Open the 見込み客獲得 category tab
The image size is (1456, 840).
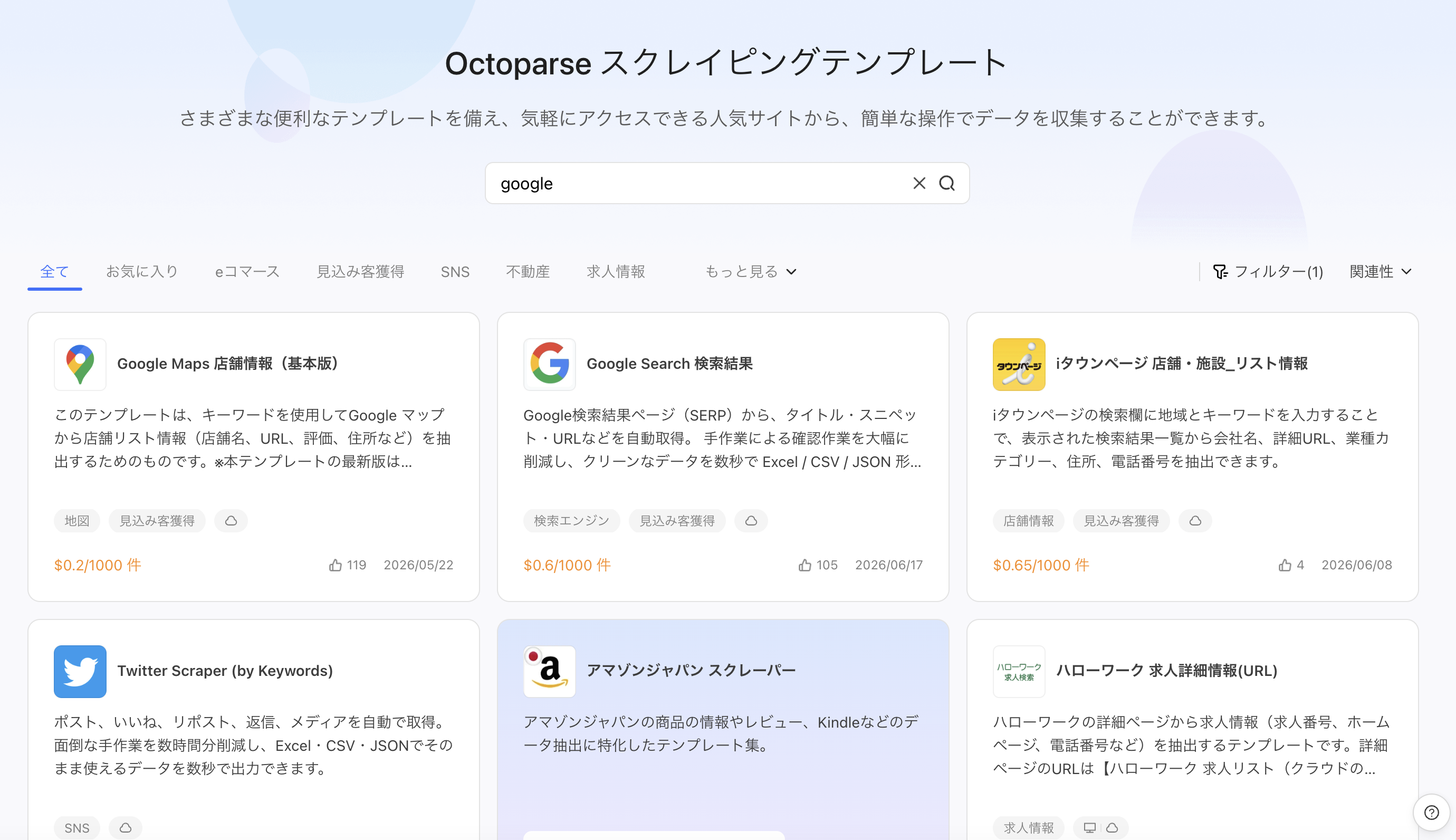360,271
